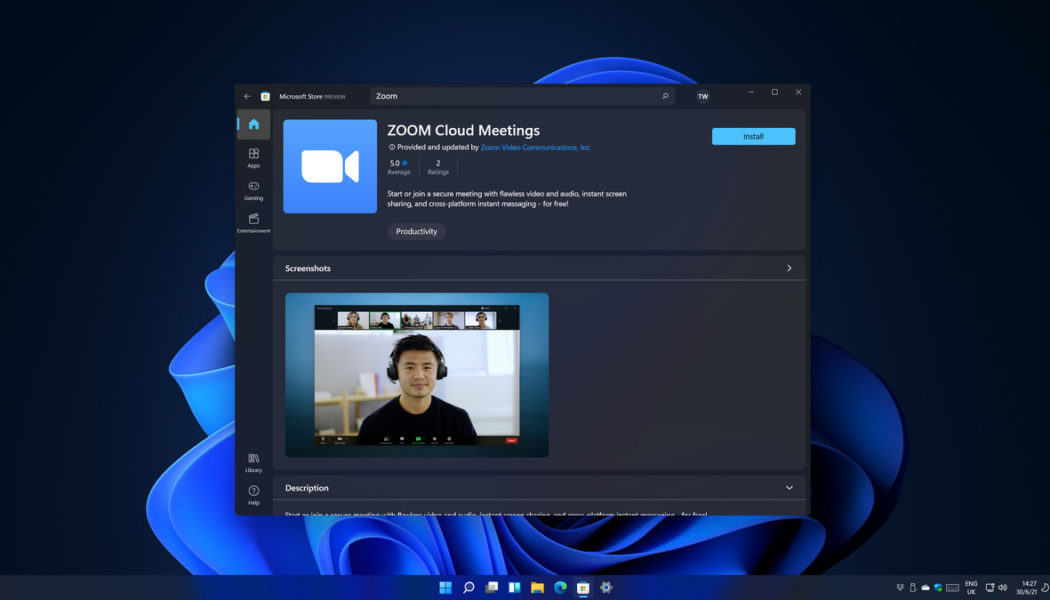Expand the Screenshots section chevron

[789, 268]
